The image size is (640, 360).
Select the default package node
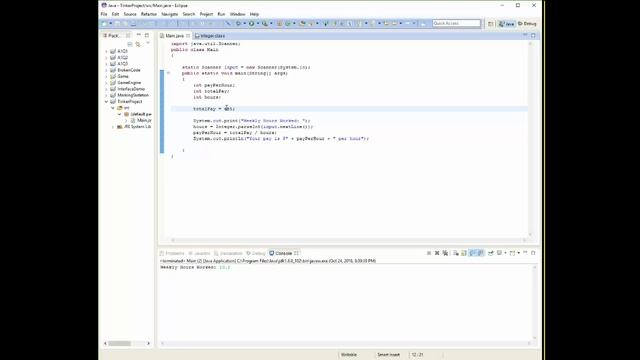138,114
